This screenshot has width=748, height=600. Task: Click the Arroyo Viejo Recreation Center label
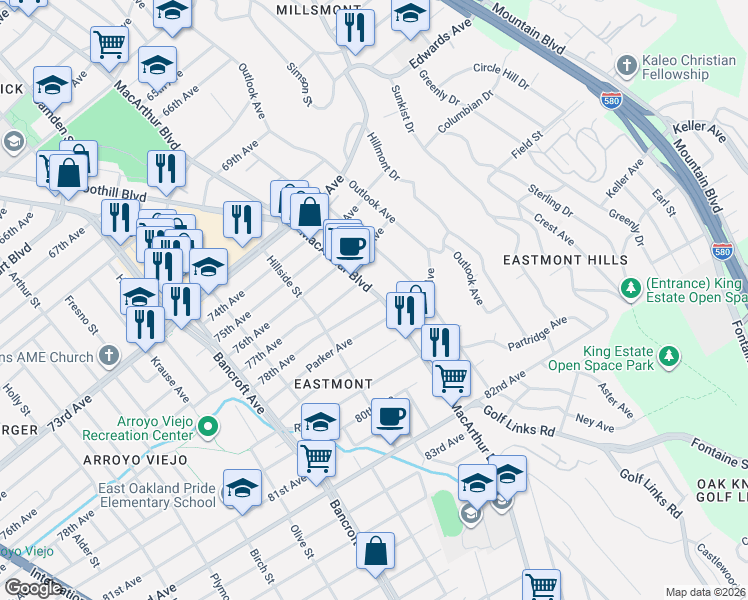(x=137, y=428)
